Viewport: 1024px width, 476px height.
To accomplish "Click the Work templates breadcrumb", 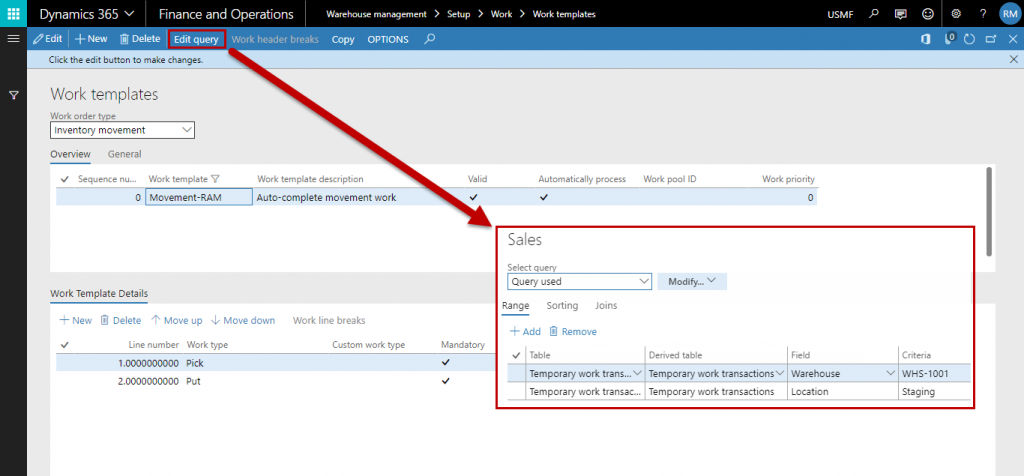I will (x=564, y=14).
